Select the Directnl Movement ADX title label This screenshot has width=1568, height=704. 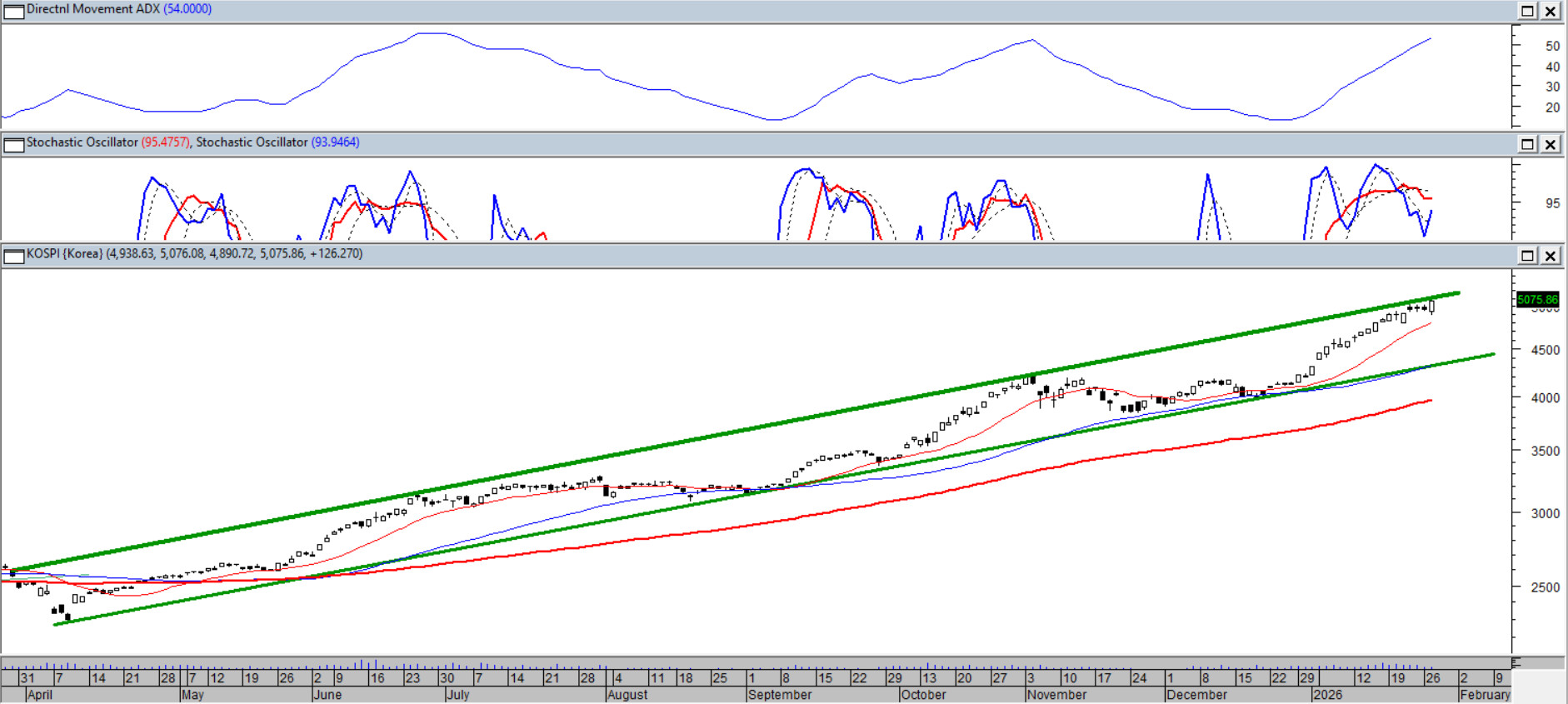pyautogui.click(x=92, y=9)
